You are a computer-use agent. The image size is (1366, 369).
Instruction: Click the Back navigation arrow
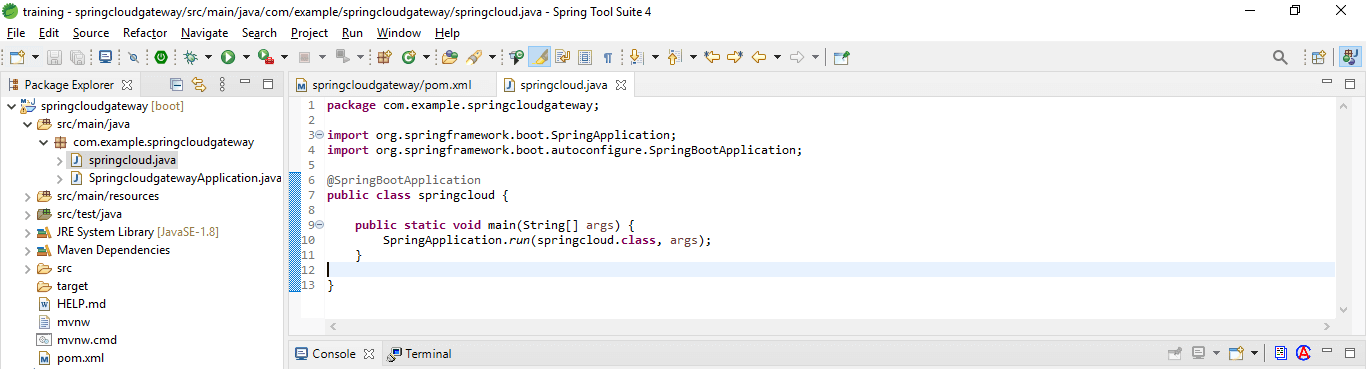[x=759, y=57]
